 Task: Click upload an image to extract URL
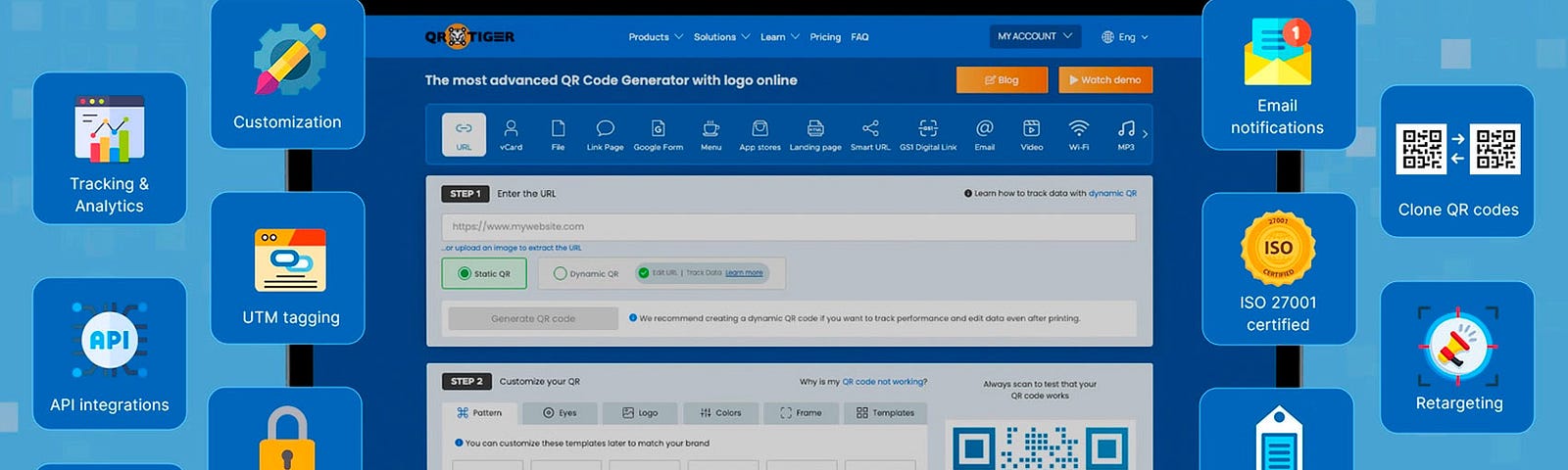[x=512, y=249]
